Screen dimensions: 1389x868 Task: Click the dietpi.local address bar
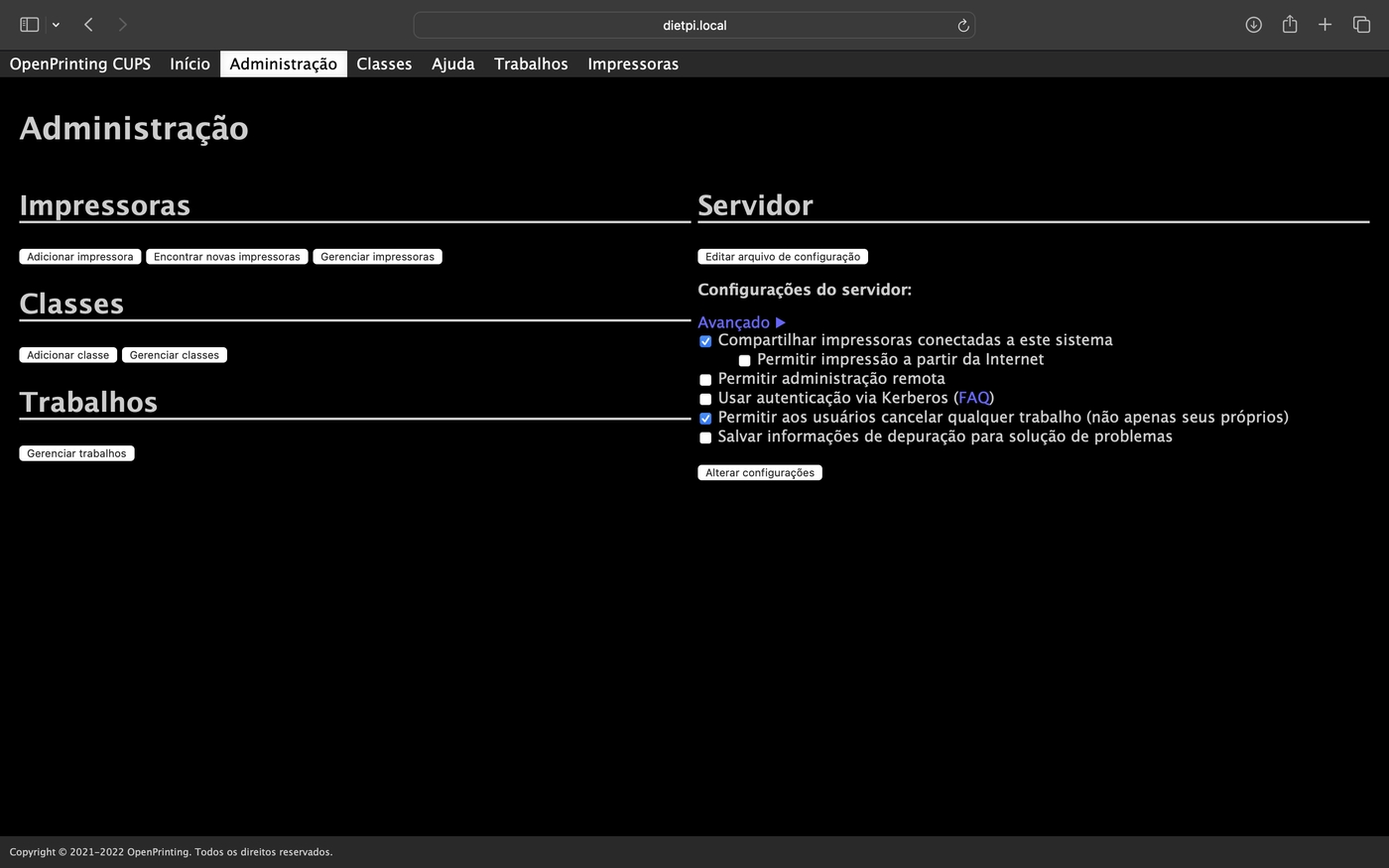tap(694, 26)
